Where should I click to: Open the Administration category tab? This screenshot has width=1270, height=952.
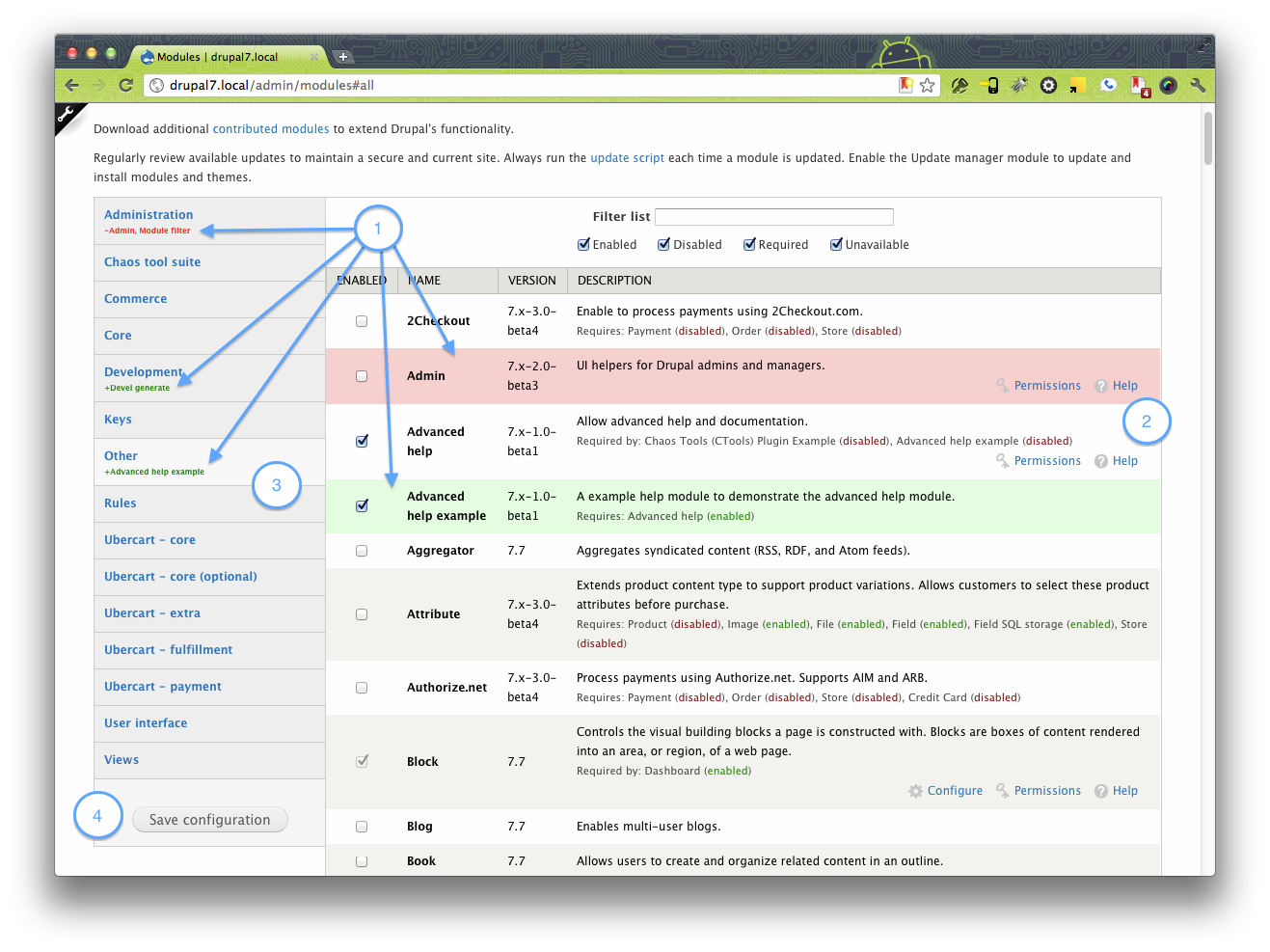(x=209, y=221)
